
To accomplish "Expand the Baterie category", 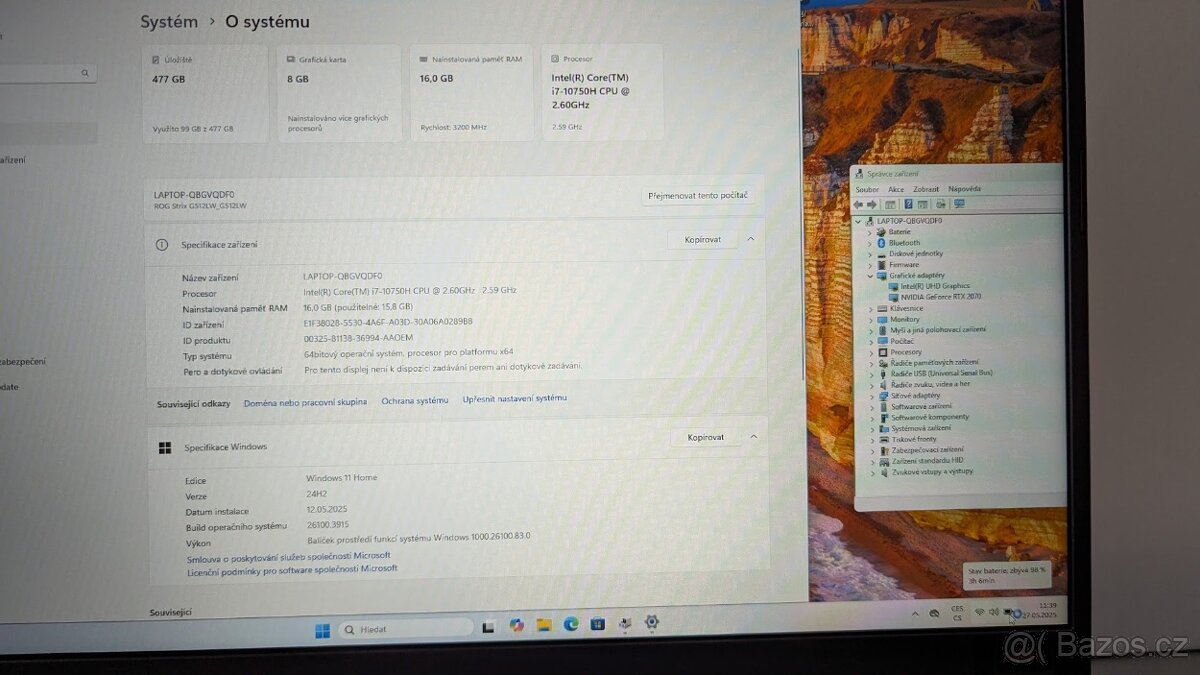I will 869,232.
